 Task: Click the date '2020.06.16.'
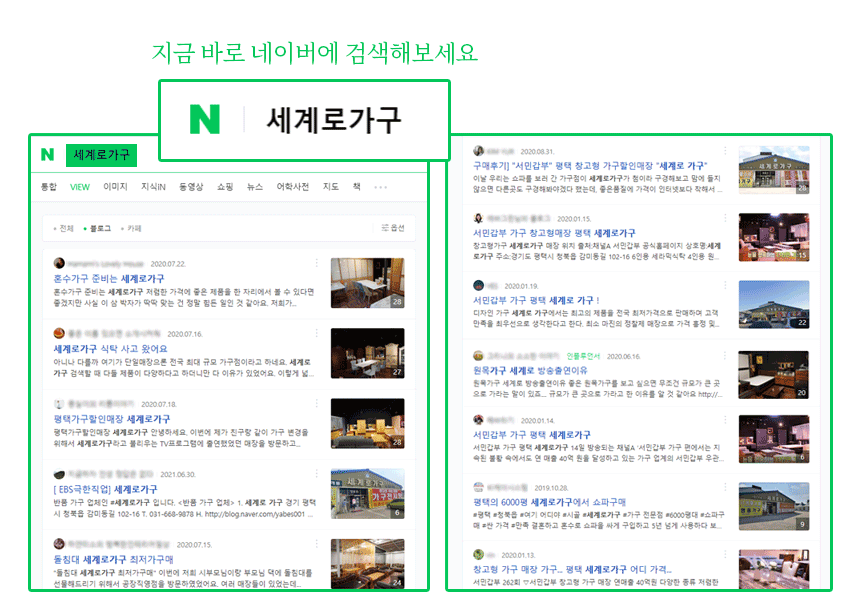click(x=624, y=357)
